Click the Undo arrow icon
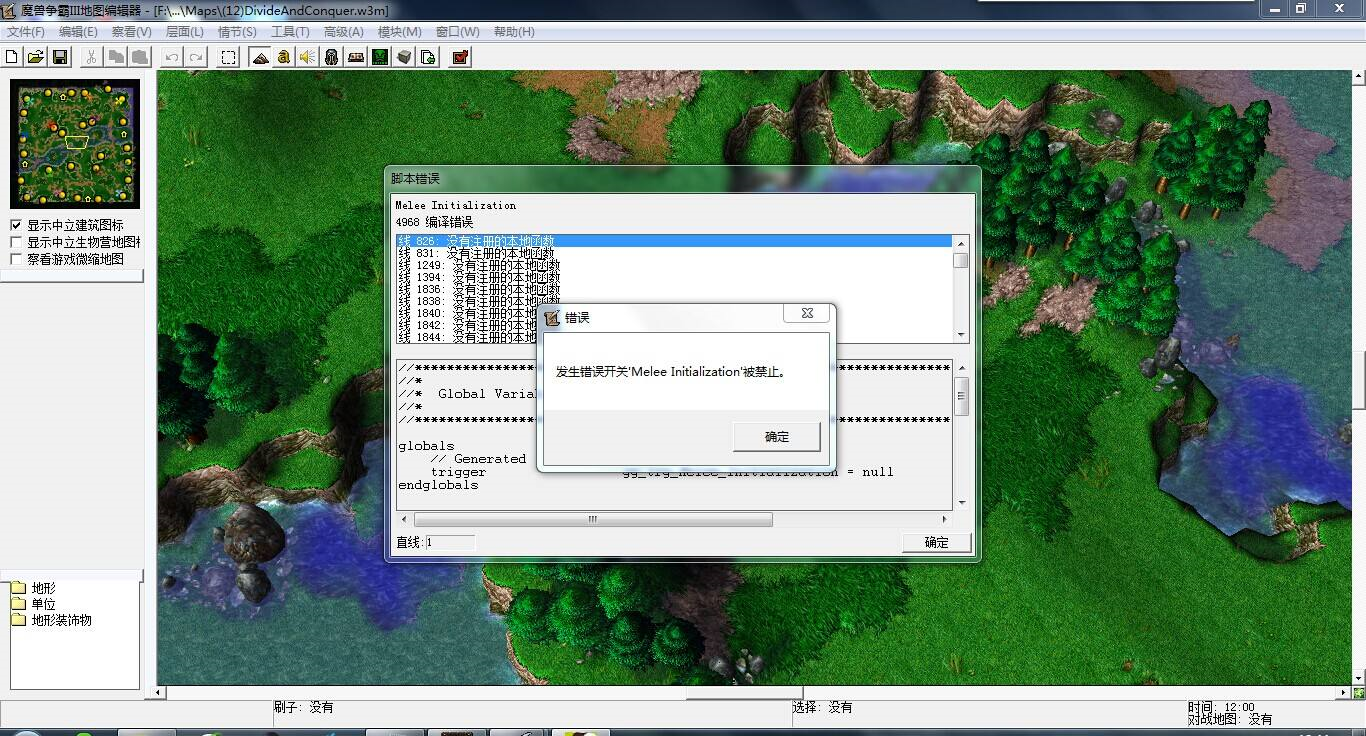Image resolution: width=1366 pixels, height=736 pixels. pyautogui.click(x=172, y=57)
